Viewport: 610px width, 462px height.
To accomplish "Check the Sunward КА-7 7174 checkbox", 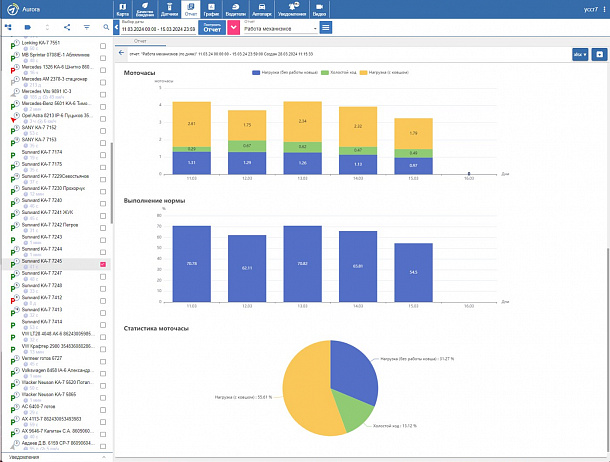I will click(x=103, y=155).
